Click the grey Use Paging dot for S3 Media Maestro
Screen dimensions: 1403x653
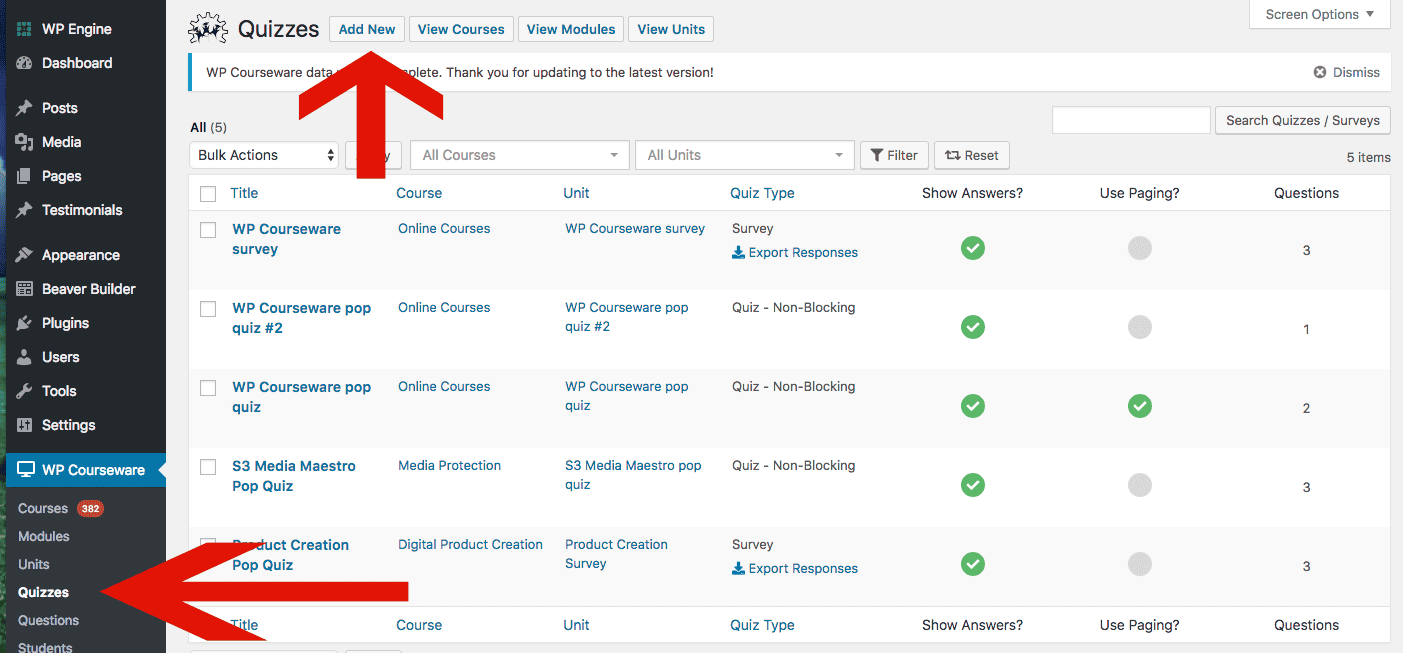click(x=1140, y=485)
